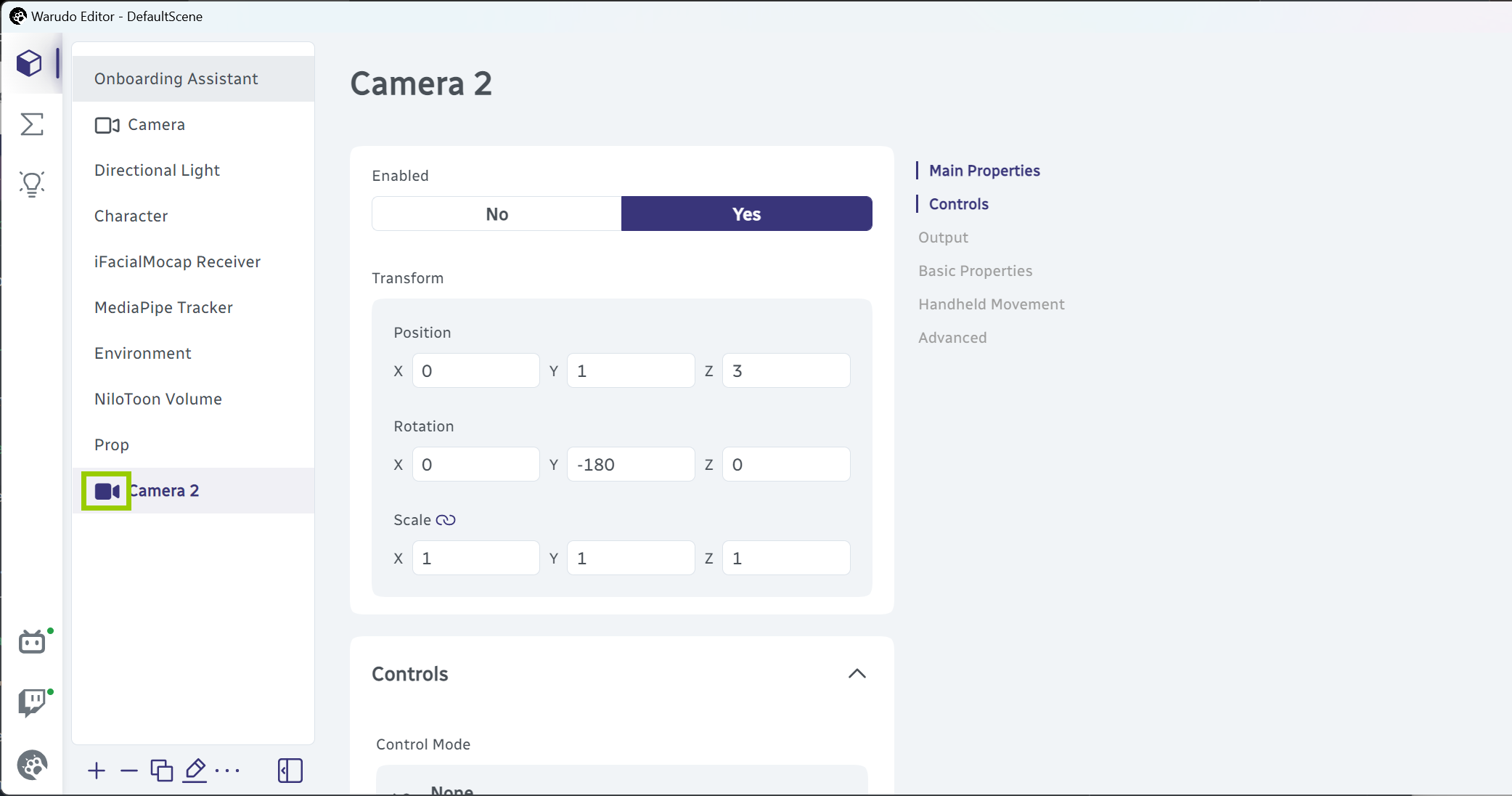This screenshot has width=1512, height=796.
Task: Click the pencil rename icon
Action: [195, 771]
